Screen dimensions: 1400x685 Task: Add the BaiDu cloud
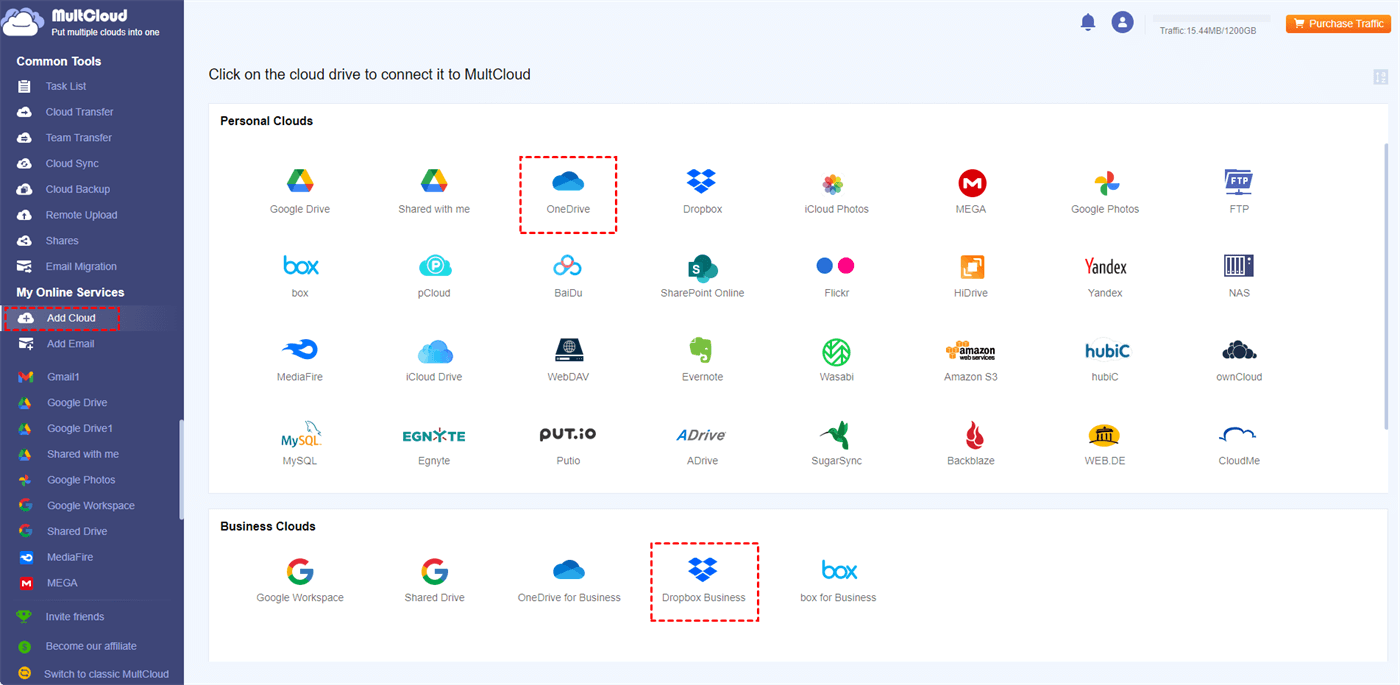pos(568,275)
